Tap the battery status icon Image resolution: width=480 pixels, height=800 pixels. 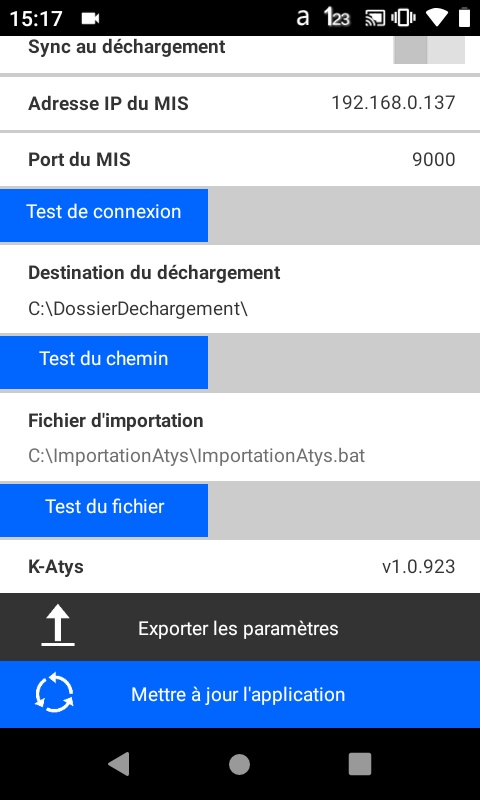coord(464,18)
